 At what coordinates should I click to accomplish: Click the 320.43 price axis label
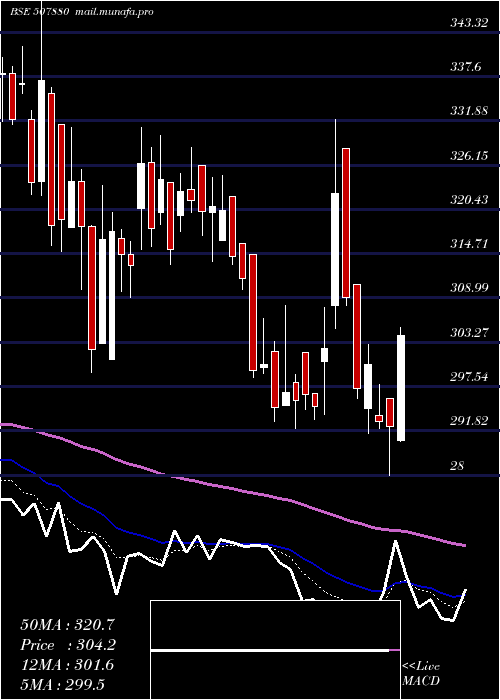(x=469, y=199)
